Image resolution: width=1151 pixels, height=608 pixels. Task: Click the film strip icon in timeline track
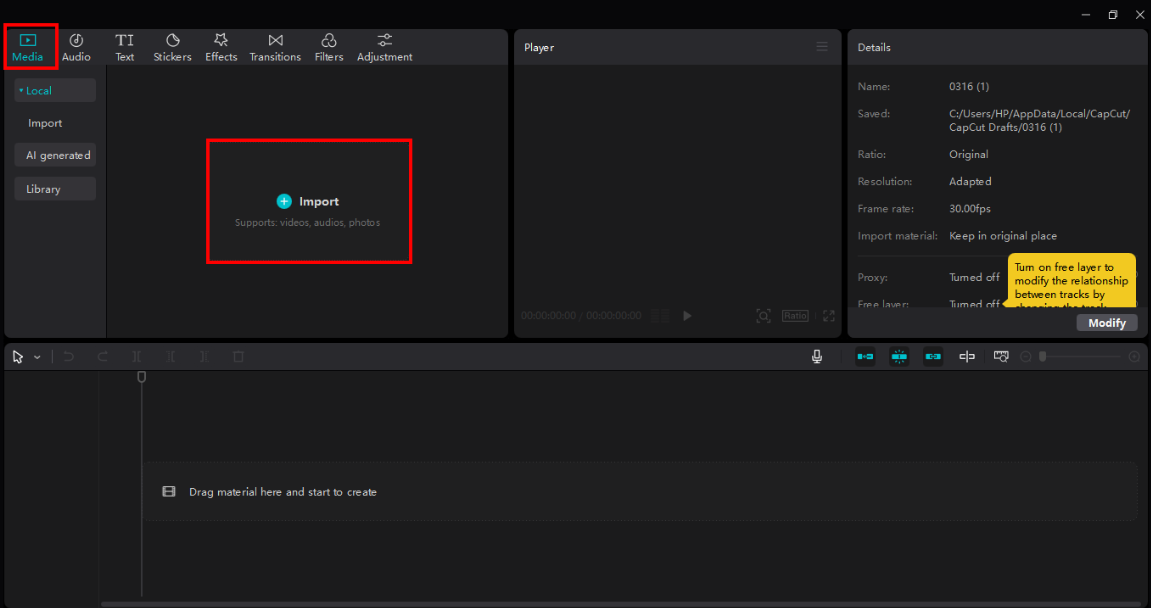169,492
